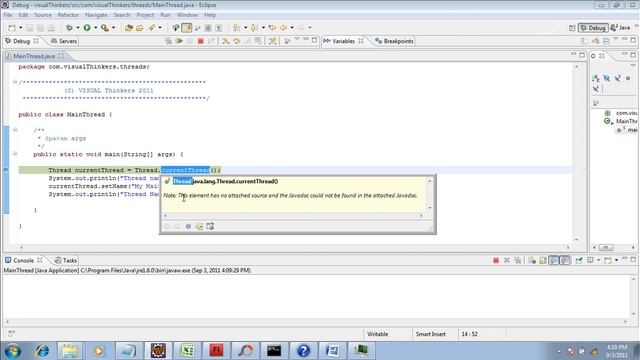The image size is (640, 360).
Task: Click Step Into in Debug toolbar
Action: 225,41
